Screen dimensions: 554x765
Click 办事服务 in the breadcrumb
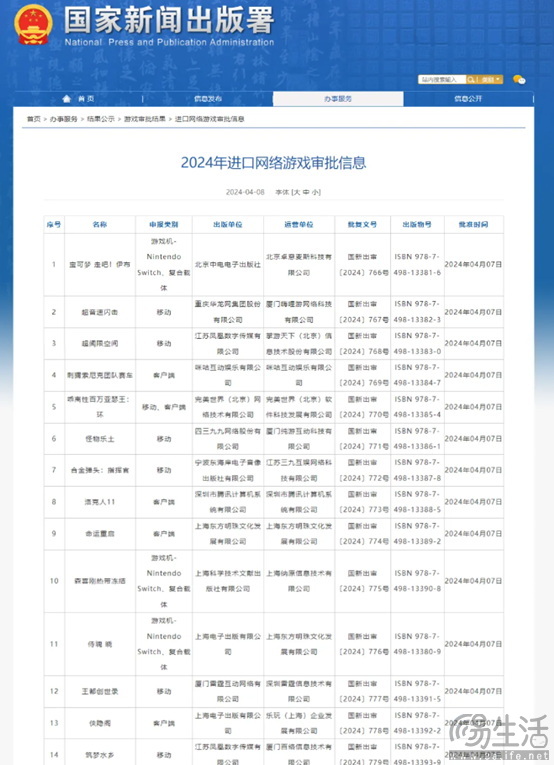[x=64, y=119]
